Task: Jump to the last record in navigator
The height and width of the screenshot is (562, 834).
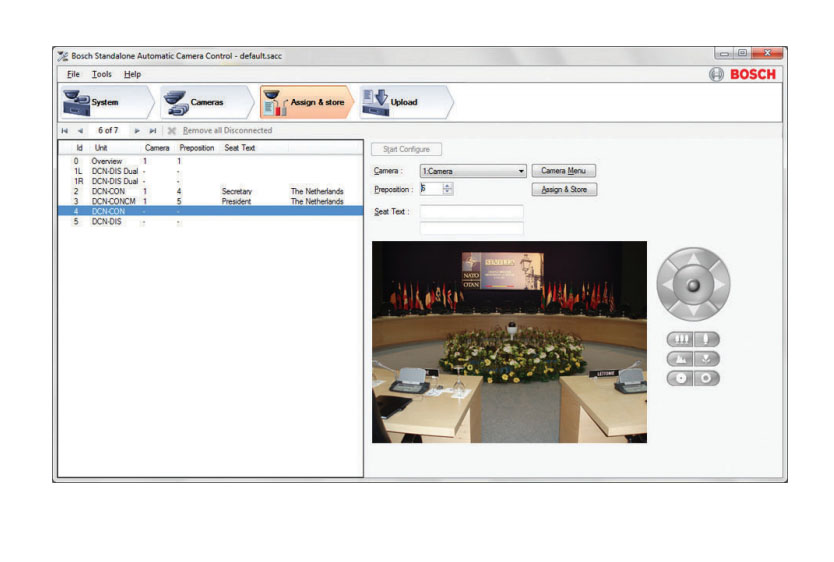Action: pyautogui.click(x=153, y=131)
